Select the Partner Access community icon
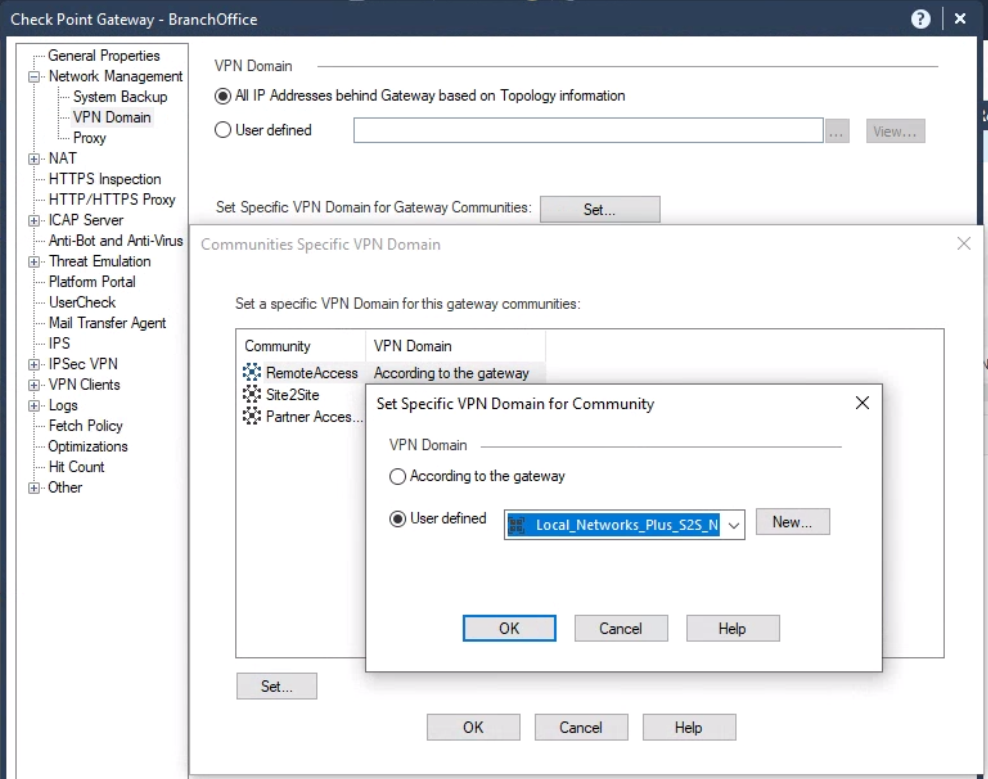 pos(251,416)
